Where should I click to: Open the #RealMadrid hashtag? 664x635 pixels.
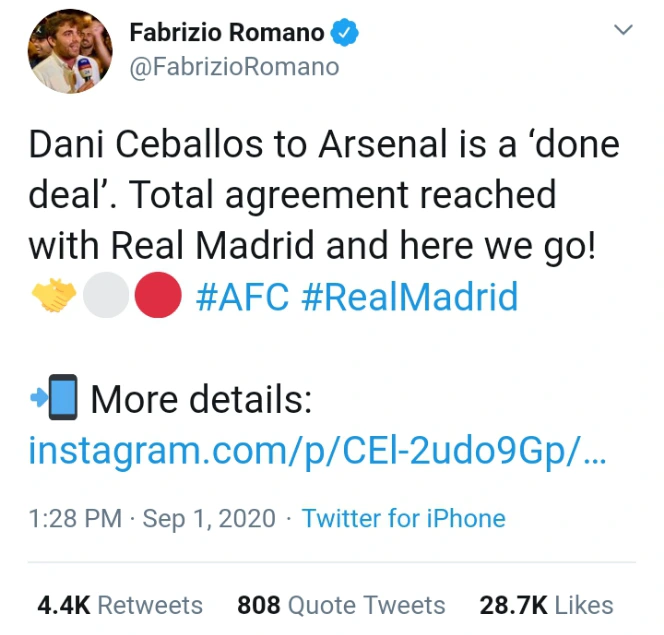pyautogui.click(x=410, y=296)
